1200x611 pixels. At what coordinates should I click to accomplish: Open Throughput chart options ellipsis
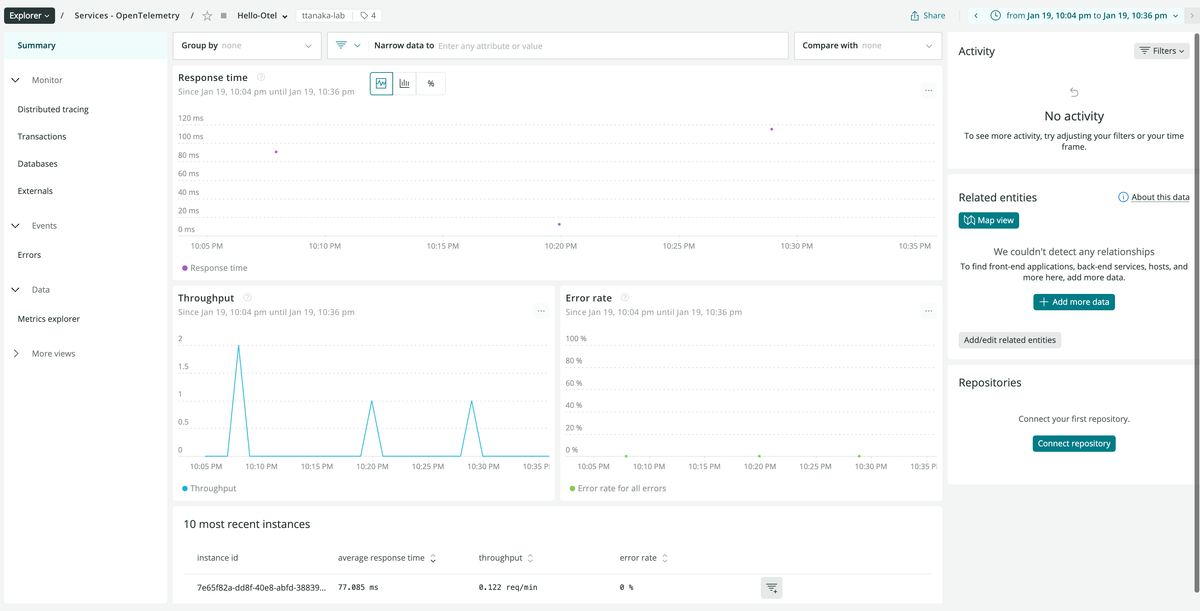click(541, 311)
